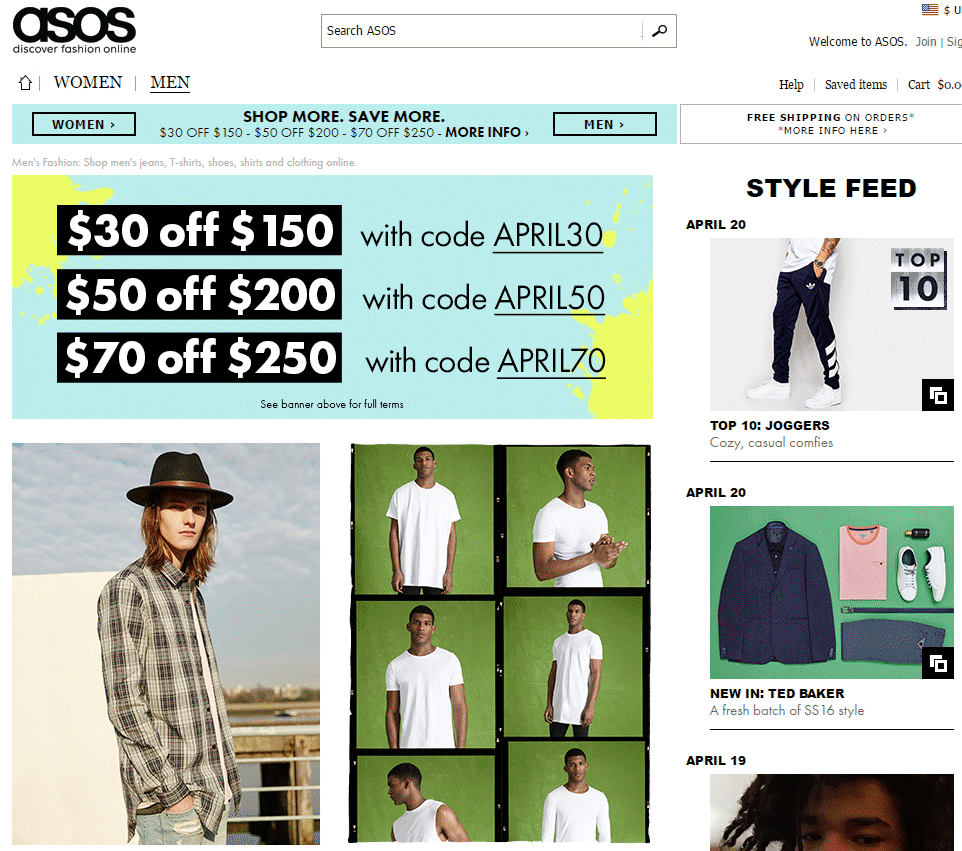Click the Top 10 badge on joggers image
Viewport: 962px width, 851px height.
tap(918, 279)
